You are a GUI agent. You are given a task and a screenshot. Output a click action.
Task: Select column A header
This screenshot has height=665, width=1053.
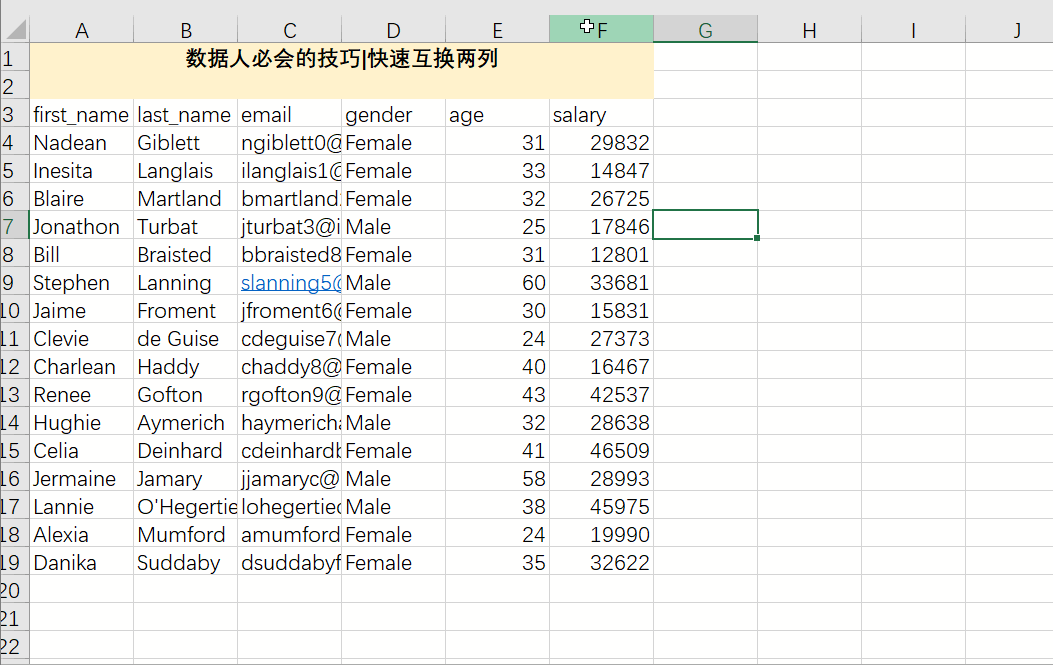click(81, 30)
